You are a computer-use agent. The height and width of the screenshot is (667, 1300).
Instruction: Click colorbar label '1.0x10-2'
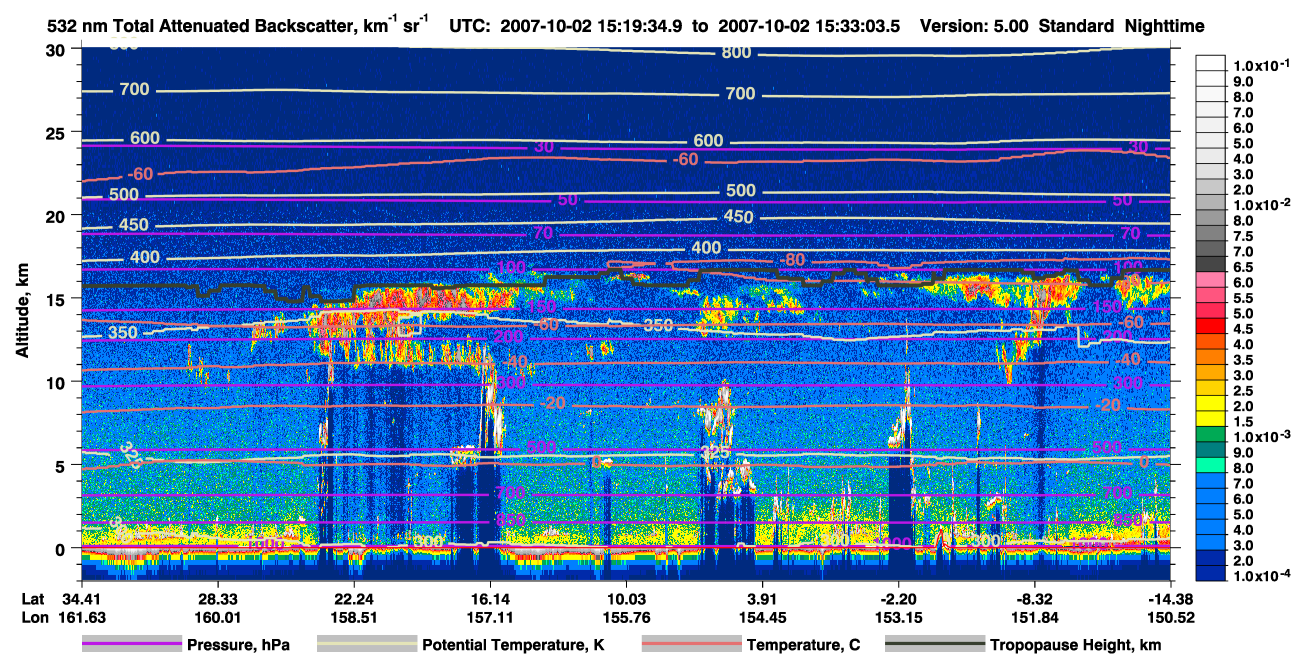[x=1263, y=204]
